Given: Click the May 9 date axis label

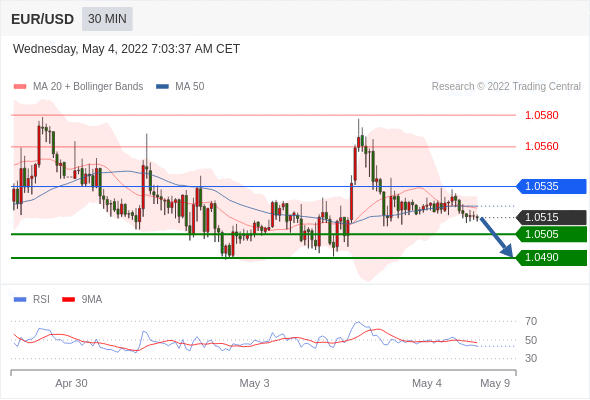Looking at the screenshot, I should click(495, 383).
